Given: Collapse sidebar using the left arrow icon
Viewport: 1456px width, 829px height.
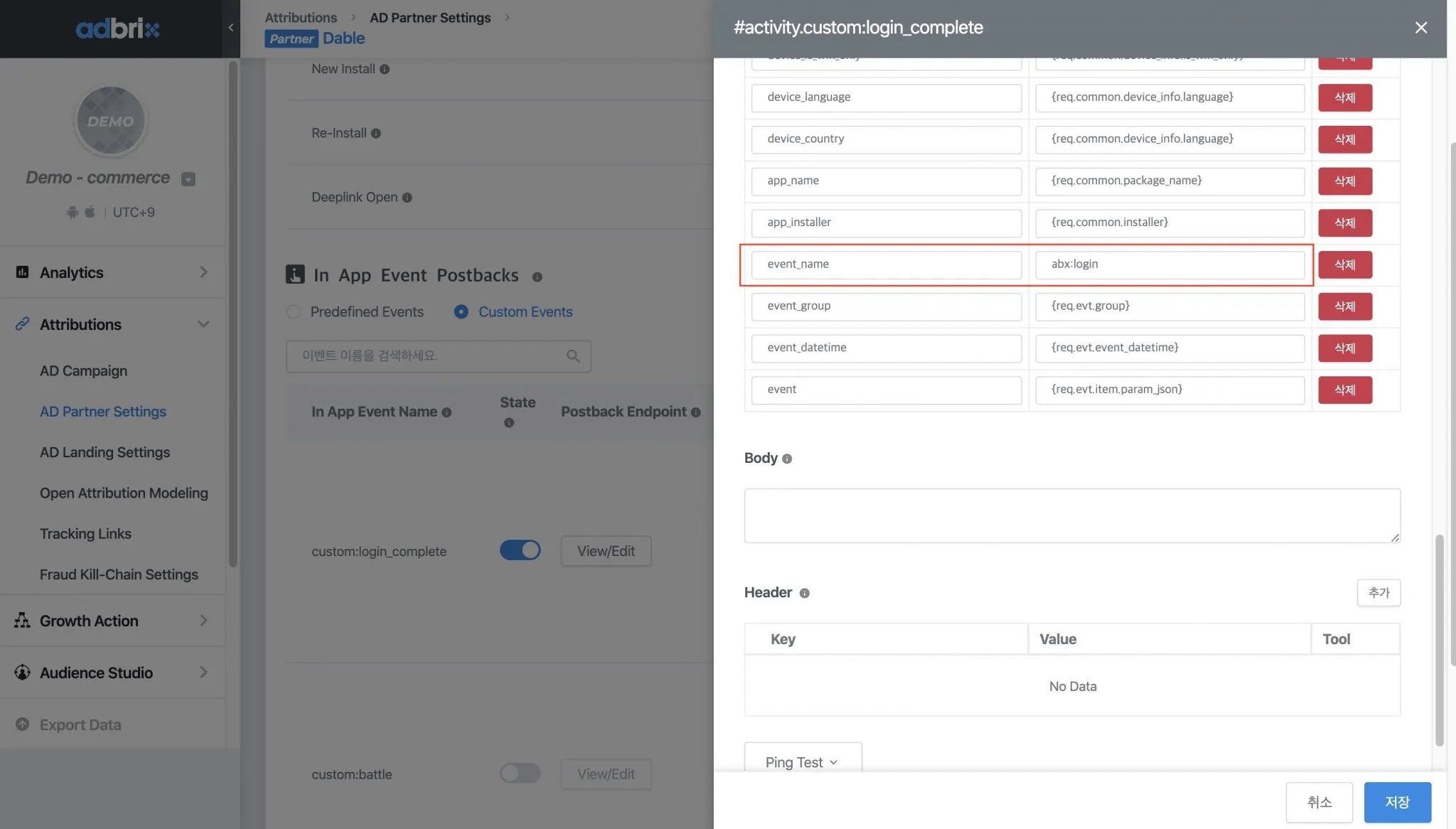Looking at the screenshot, I should 230,28.
